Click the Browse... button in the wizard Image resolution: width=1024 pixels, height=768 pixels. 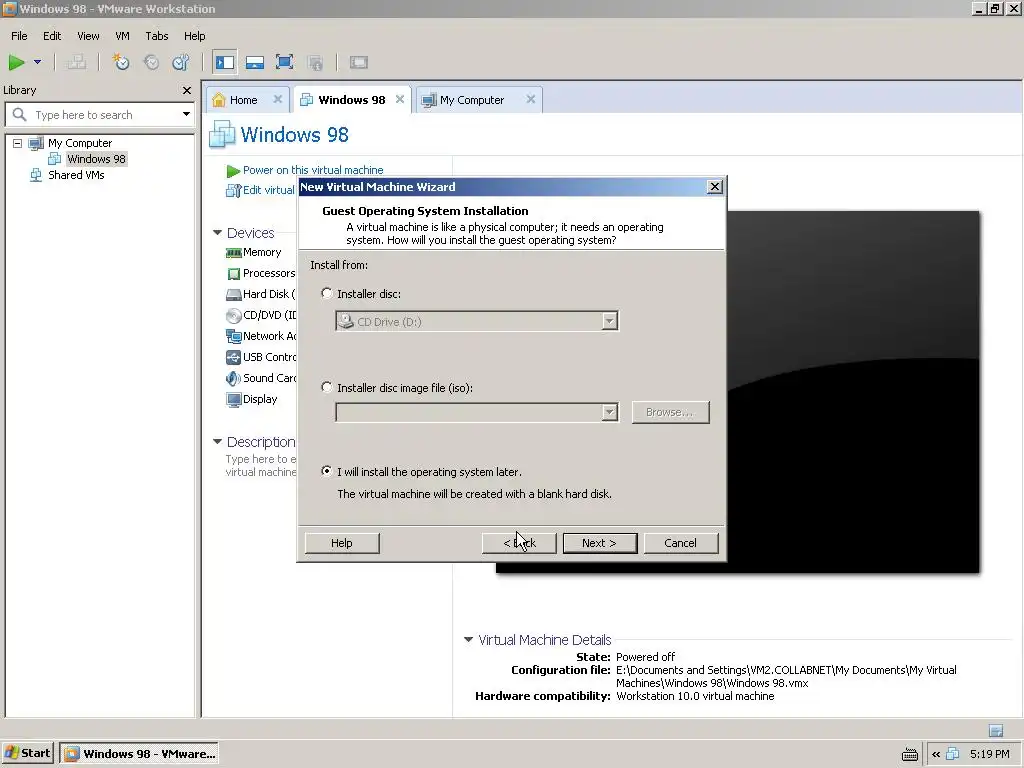point(670,412)
